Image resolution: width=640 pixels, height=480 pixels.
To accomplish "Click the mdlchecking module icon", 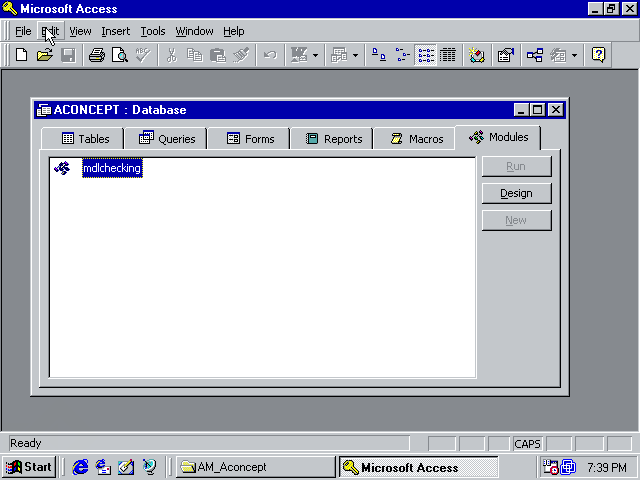I will [62, 168].
